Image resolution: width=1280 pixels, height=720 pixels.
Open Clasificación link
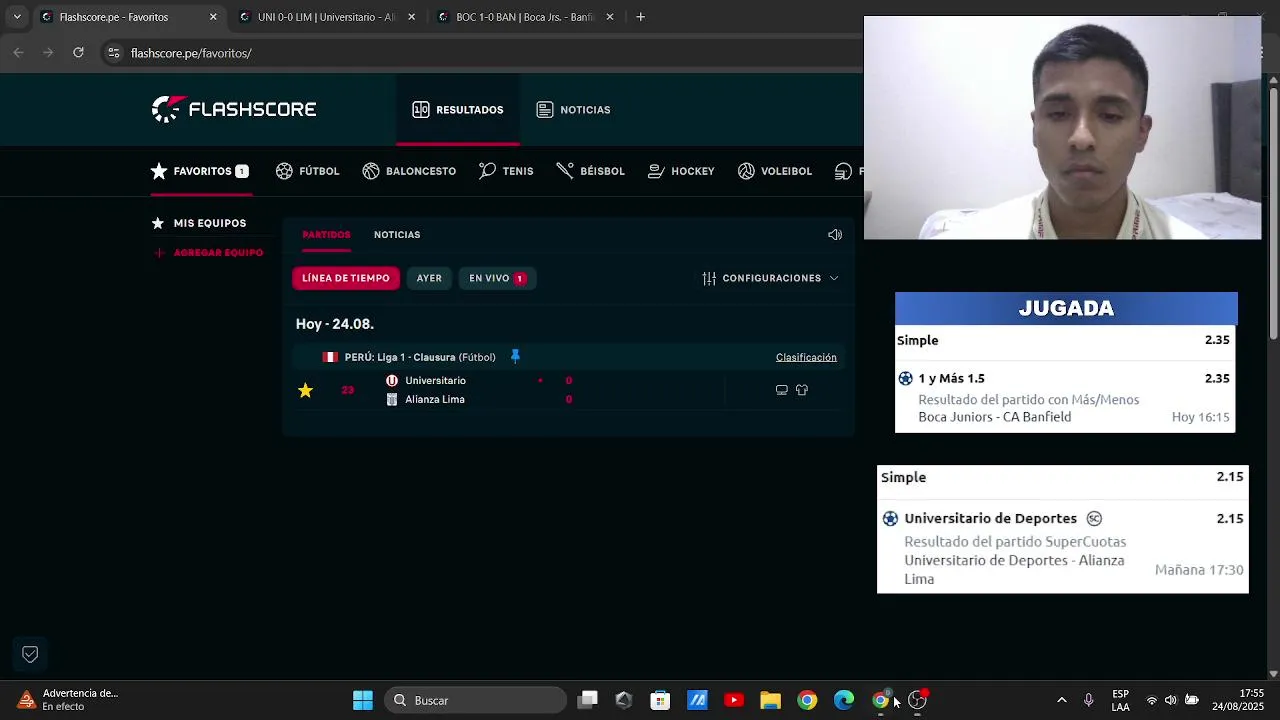[806, 357]
